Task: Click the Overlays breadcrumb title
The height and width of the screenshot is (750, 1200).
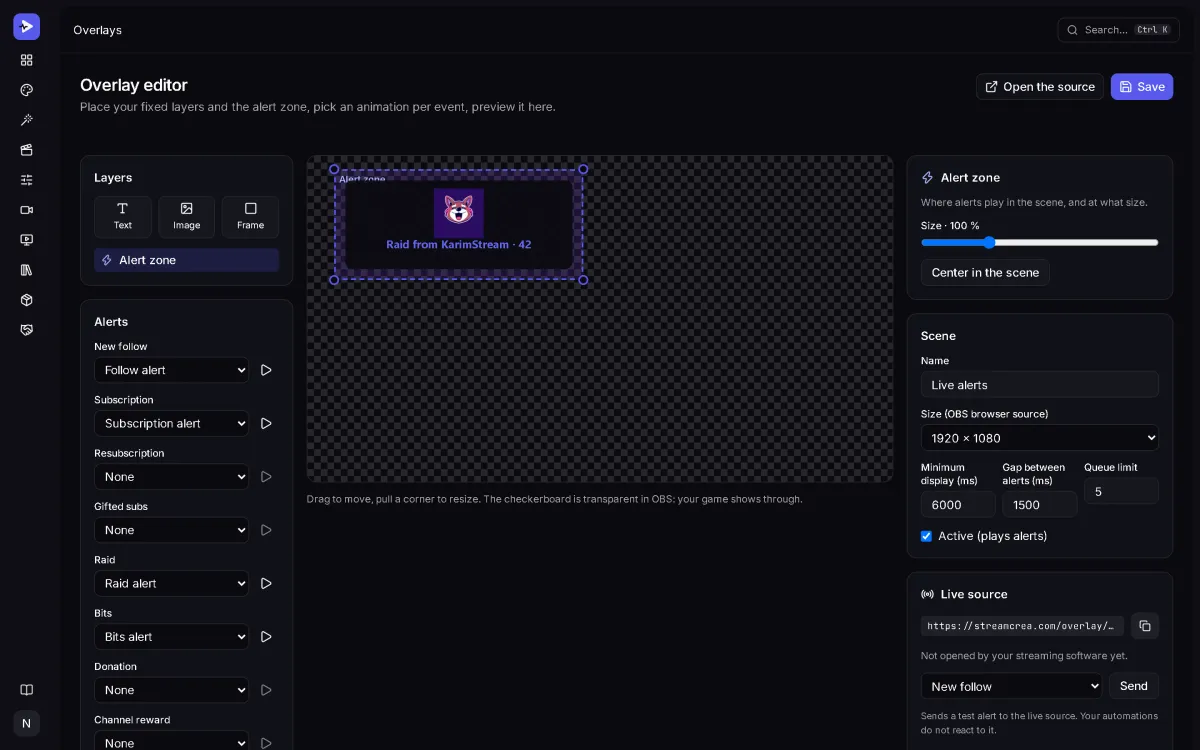Action: (98, 30)
